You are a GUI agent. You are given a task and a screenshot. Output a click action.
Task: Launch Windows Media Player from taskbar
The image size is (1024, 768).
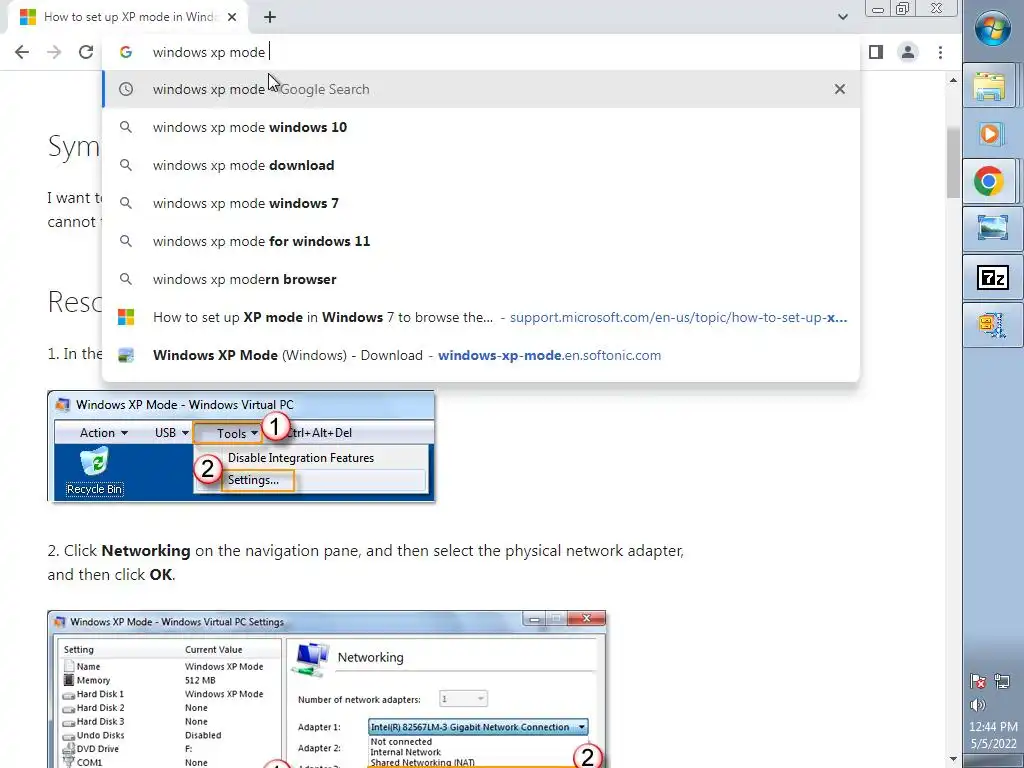[990, 133]
